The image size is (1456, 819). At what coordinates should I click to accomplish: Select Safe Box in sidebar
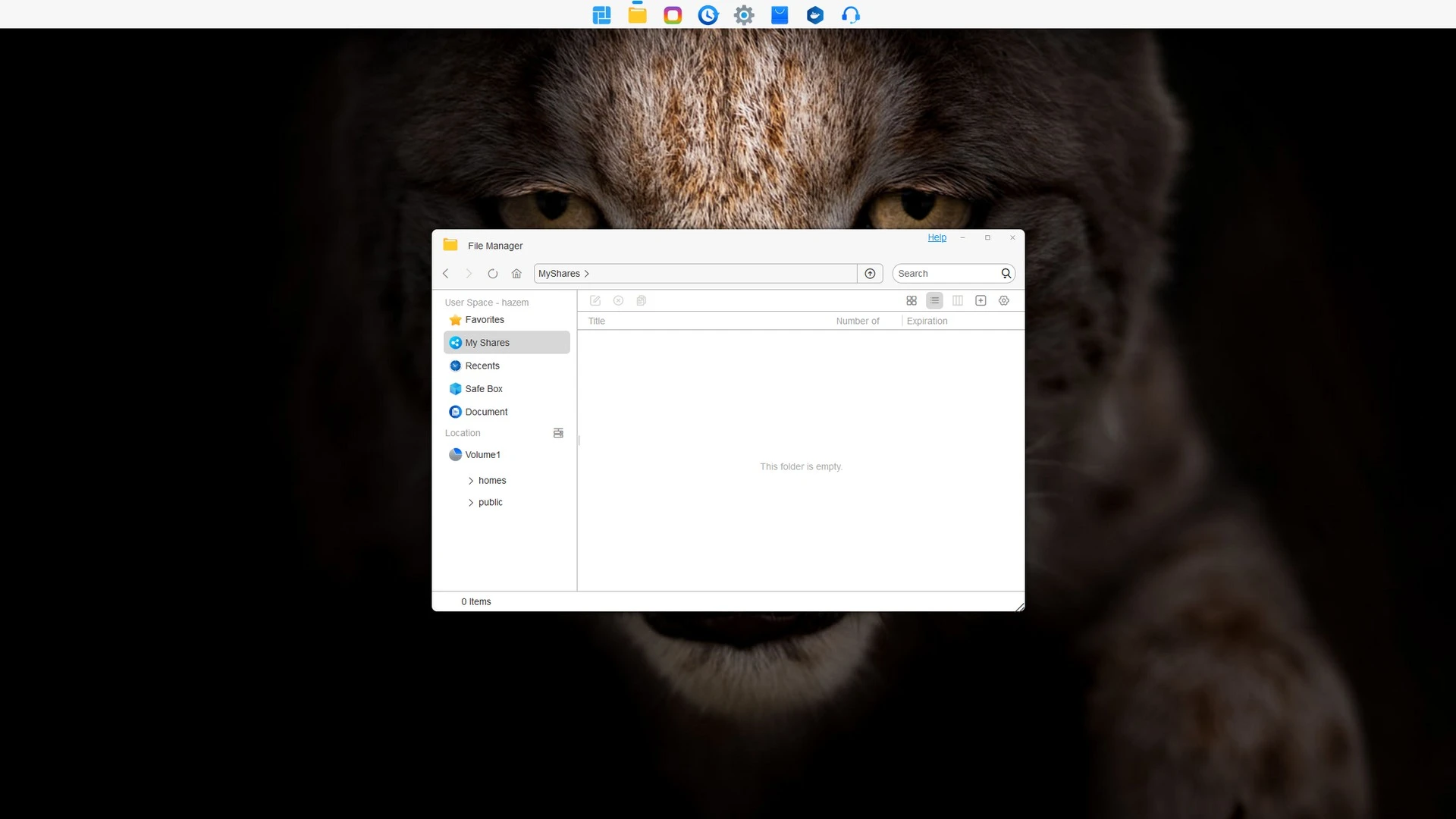point(484,389)
